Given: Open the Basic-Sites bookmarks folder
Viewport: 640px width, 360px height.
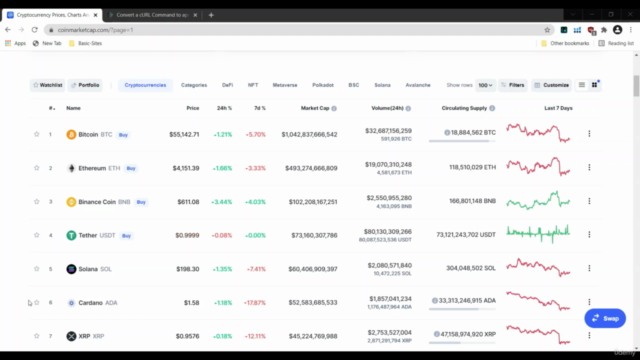Looking at the screenshot, I should (85, 43).
